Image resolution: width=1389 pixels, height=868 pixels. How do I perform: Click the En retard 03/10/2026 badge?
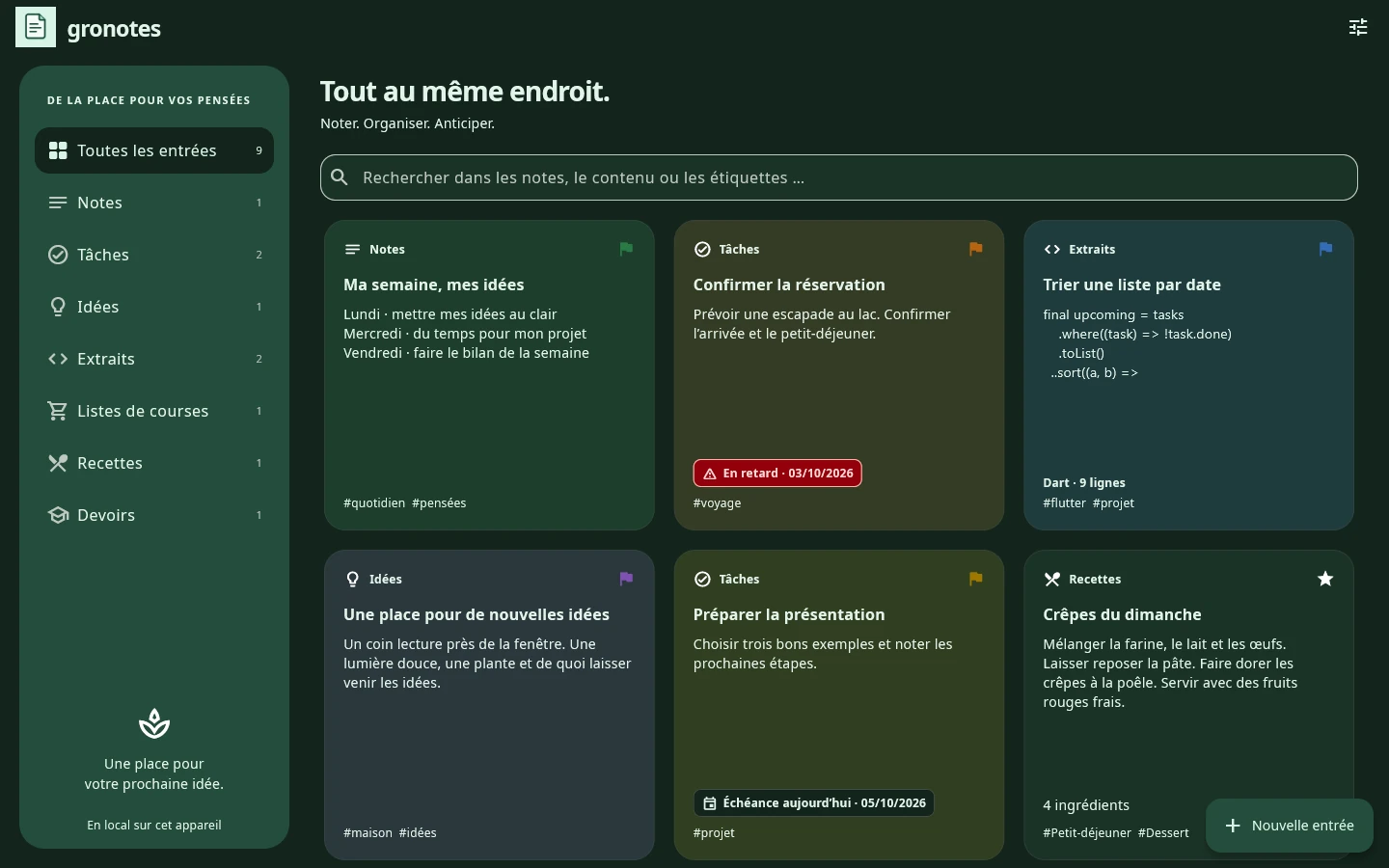click(x=777, y=474)
